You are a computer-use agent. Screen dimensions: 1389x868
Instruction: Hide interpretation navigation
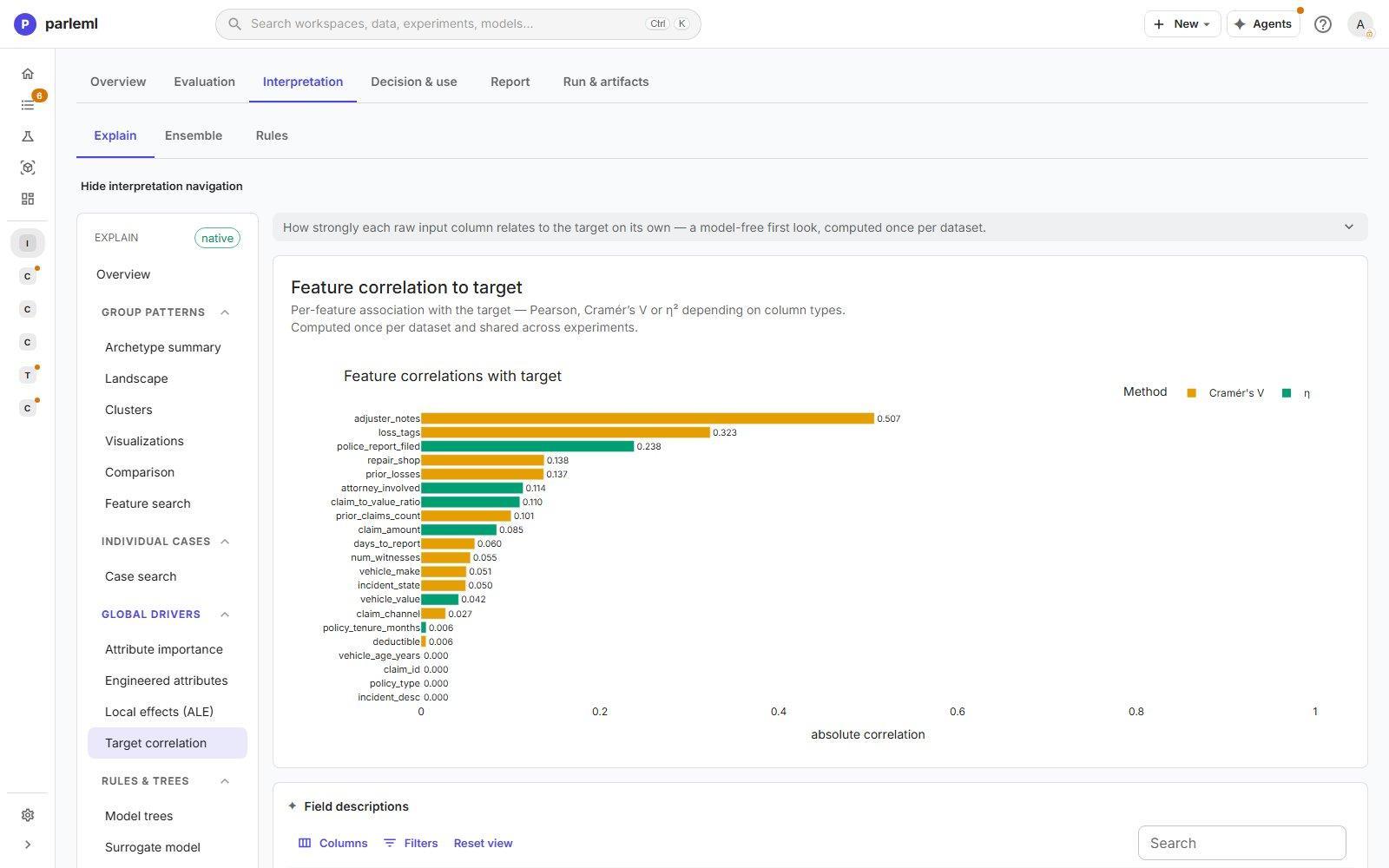[x=161, y=186]
